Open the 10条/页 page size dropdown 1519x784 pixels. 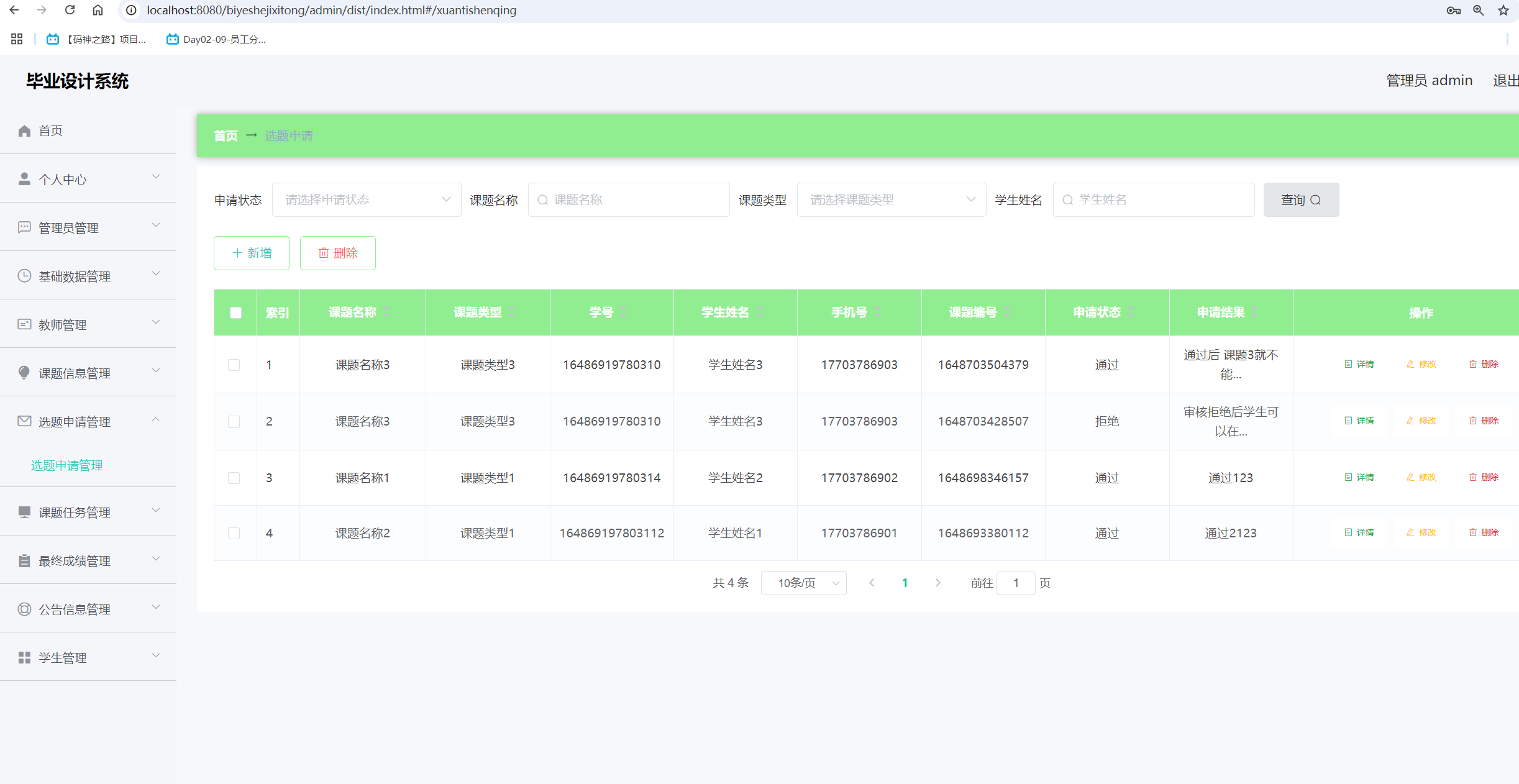803,583
